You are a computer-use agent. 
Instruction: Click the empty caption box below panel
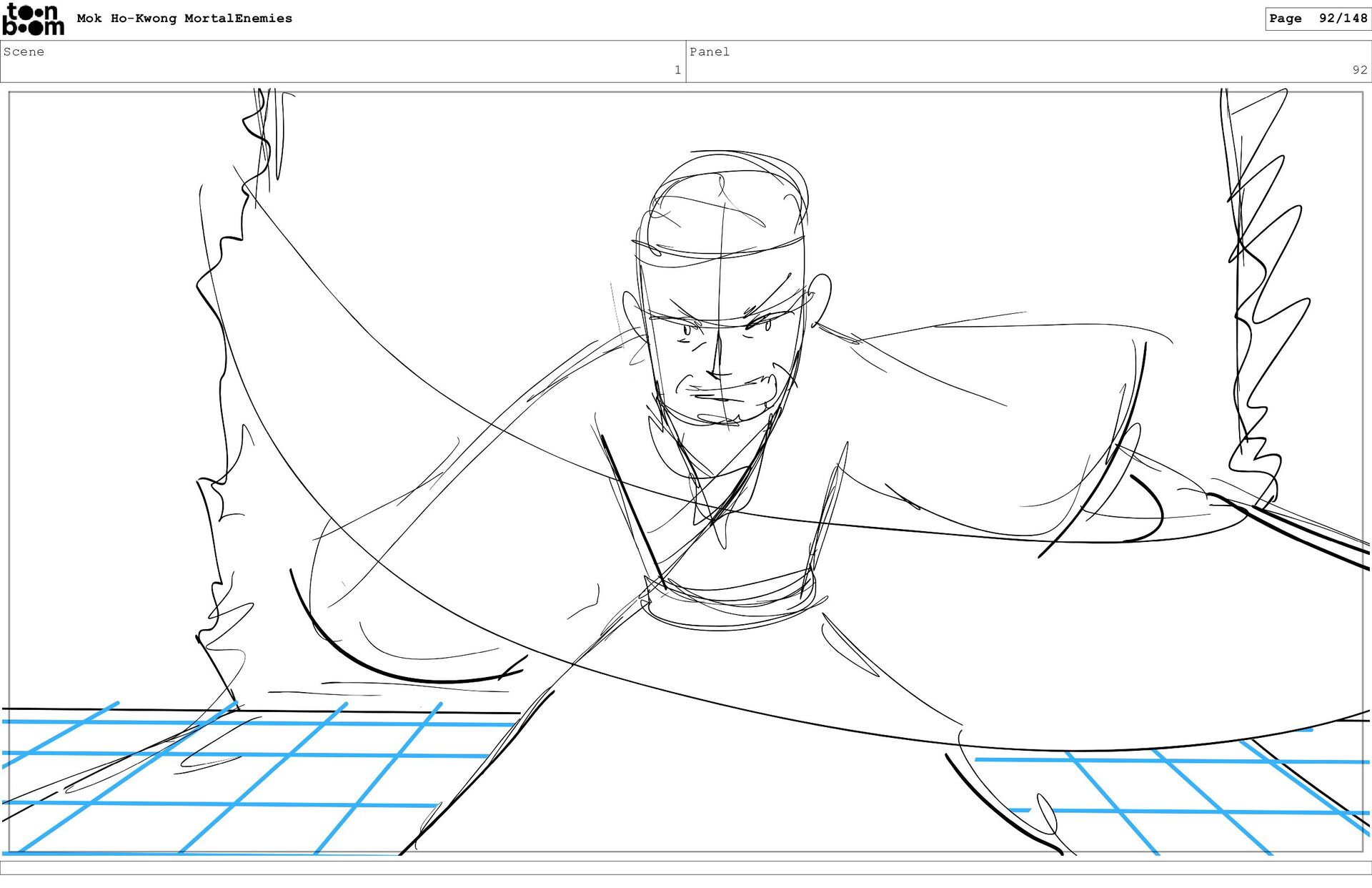tap(686, 867)
